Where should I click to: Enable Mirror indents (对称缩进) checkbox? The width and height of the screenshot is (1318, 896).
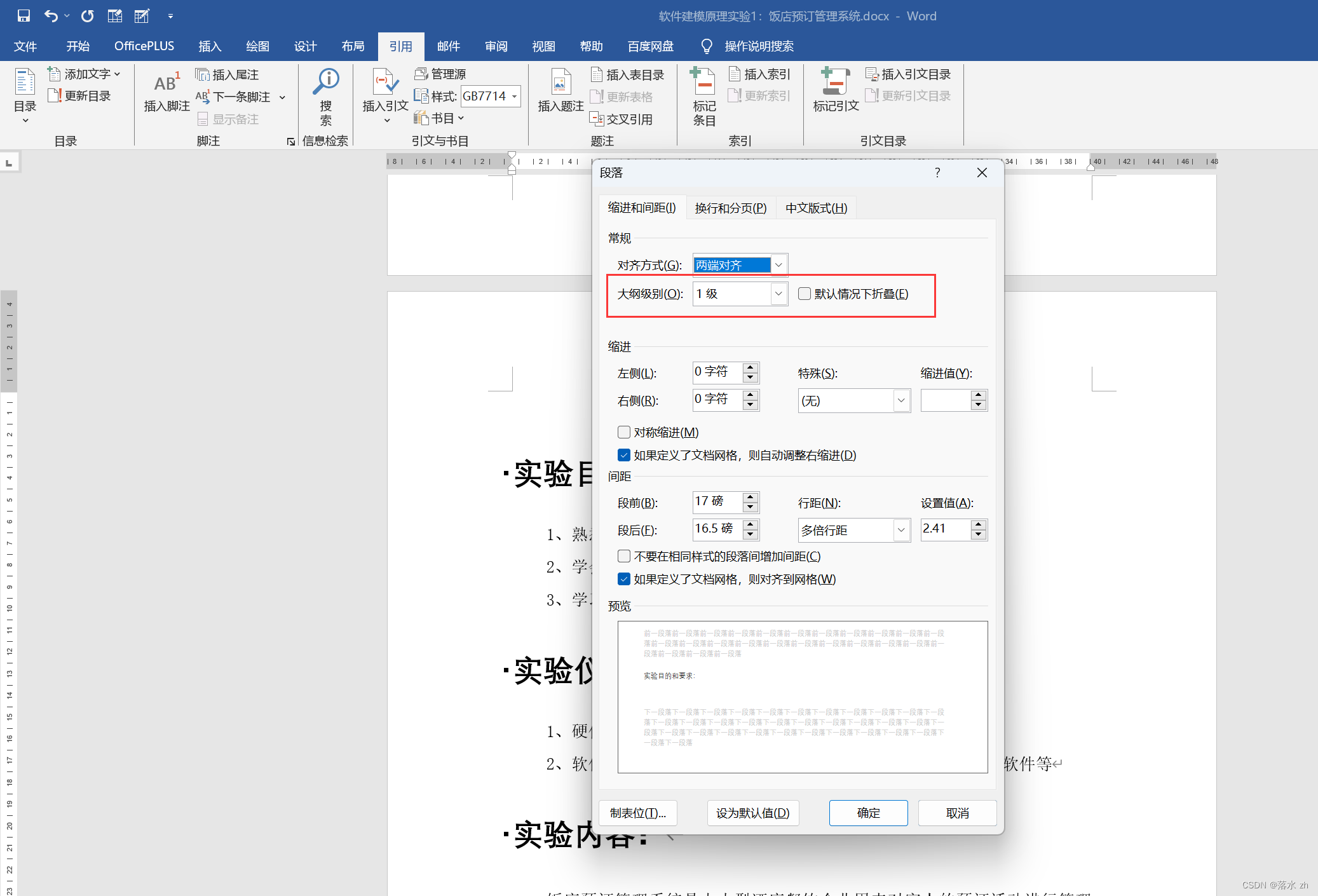click(624, 432)
